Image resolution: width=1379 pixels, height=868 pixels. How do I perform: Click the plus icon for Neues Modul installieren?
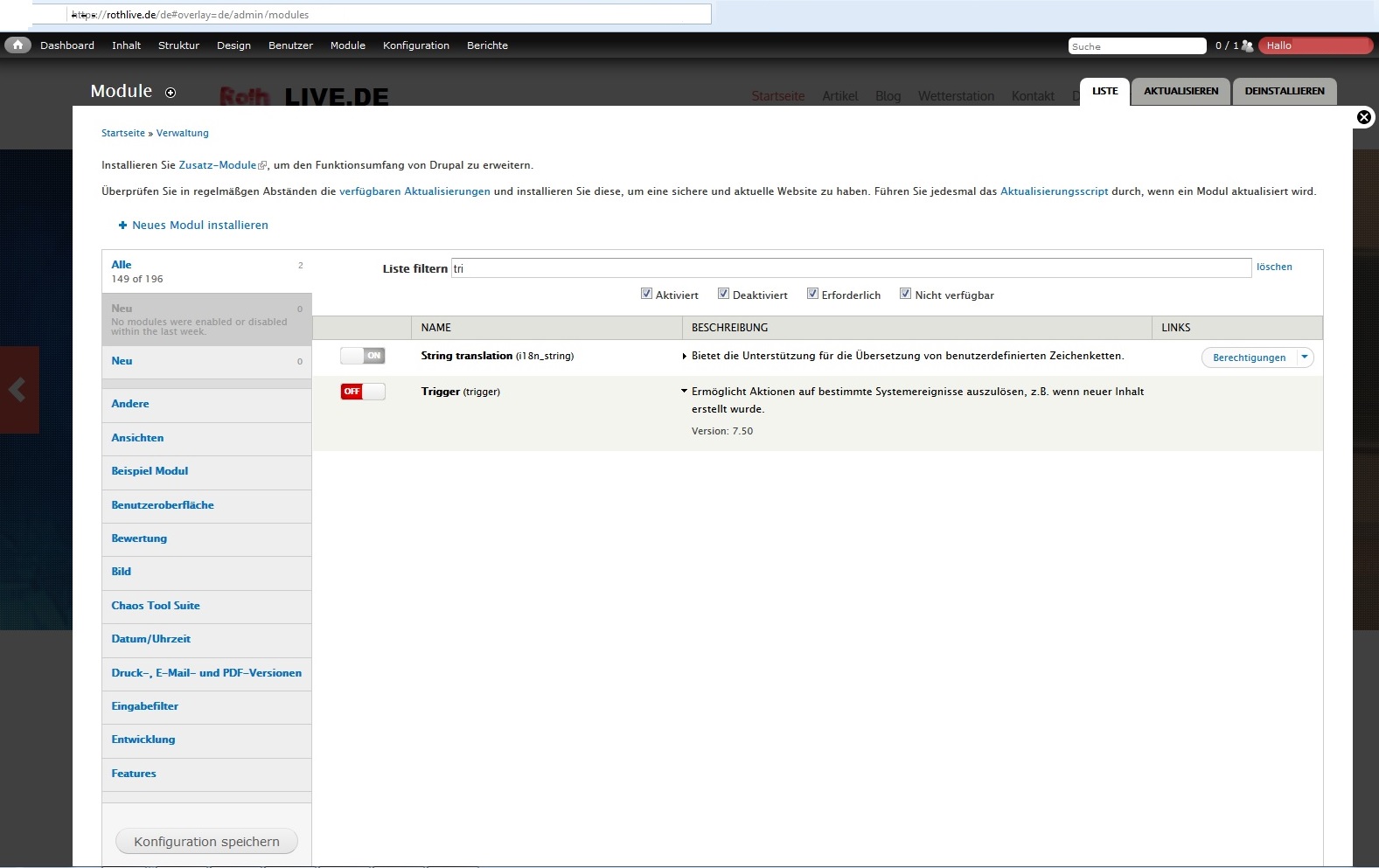pos(122,226)
